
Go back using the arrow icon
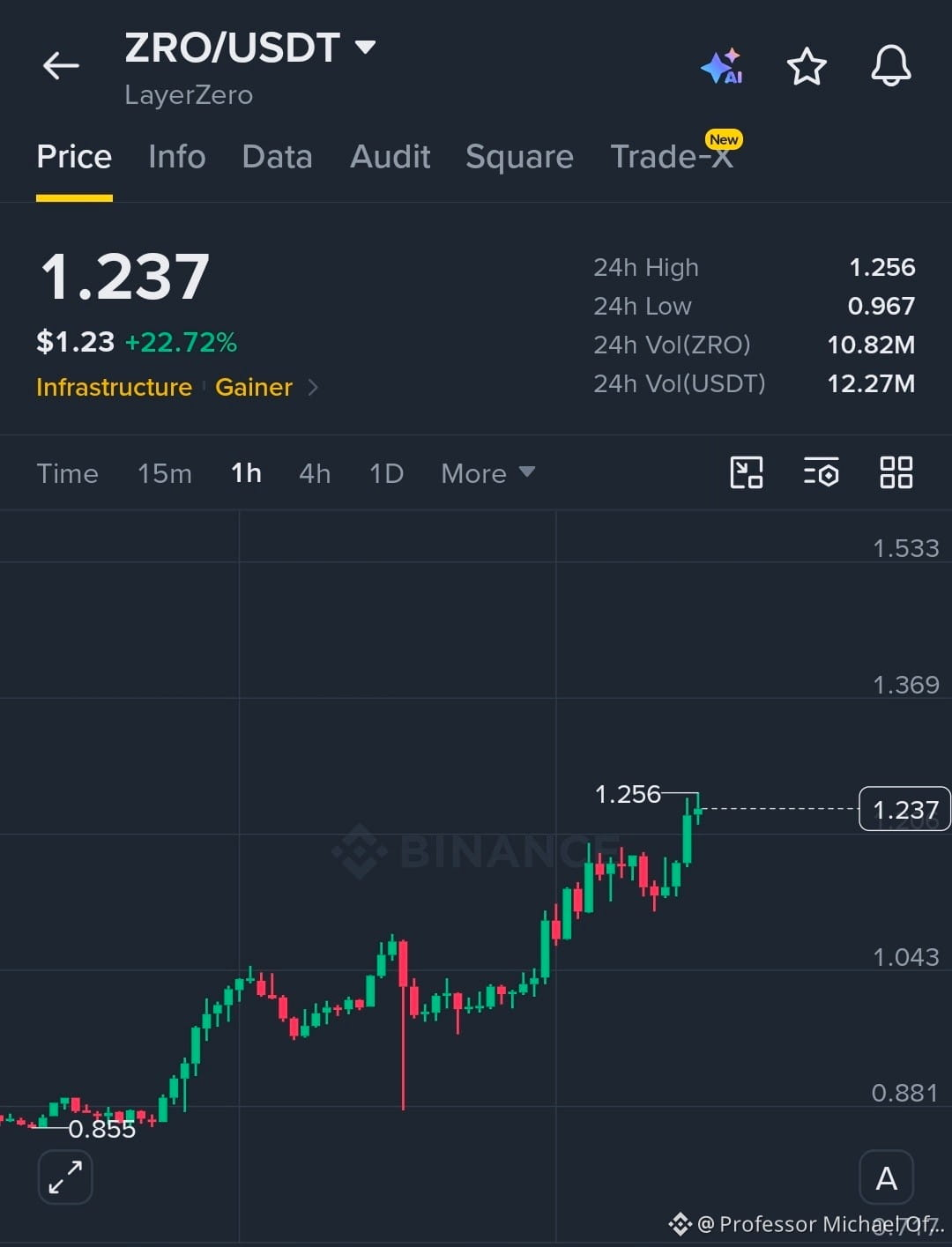(x=61, y=65)
